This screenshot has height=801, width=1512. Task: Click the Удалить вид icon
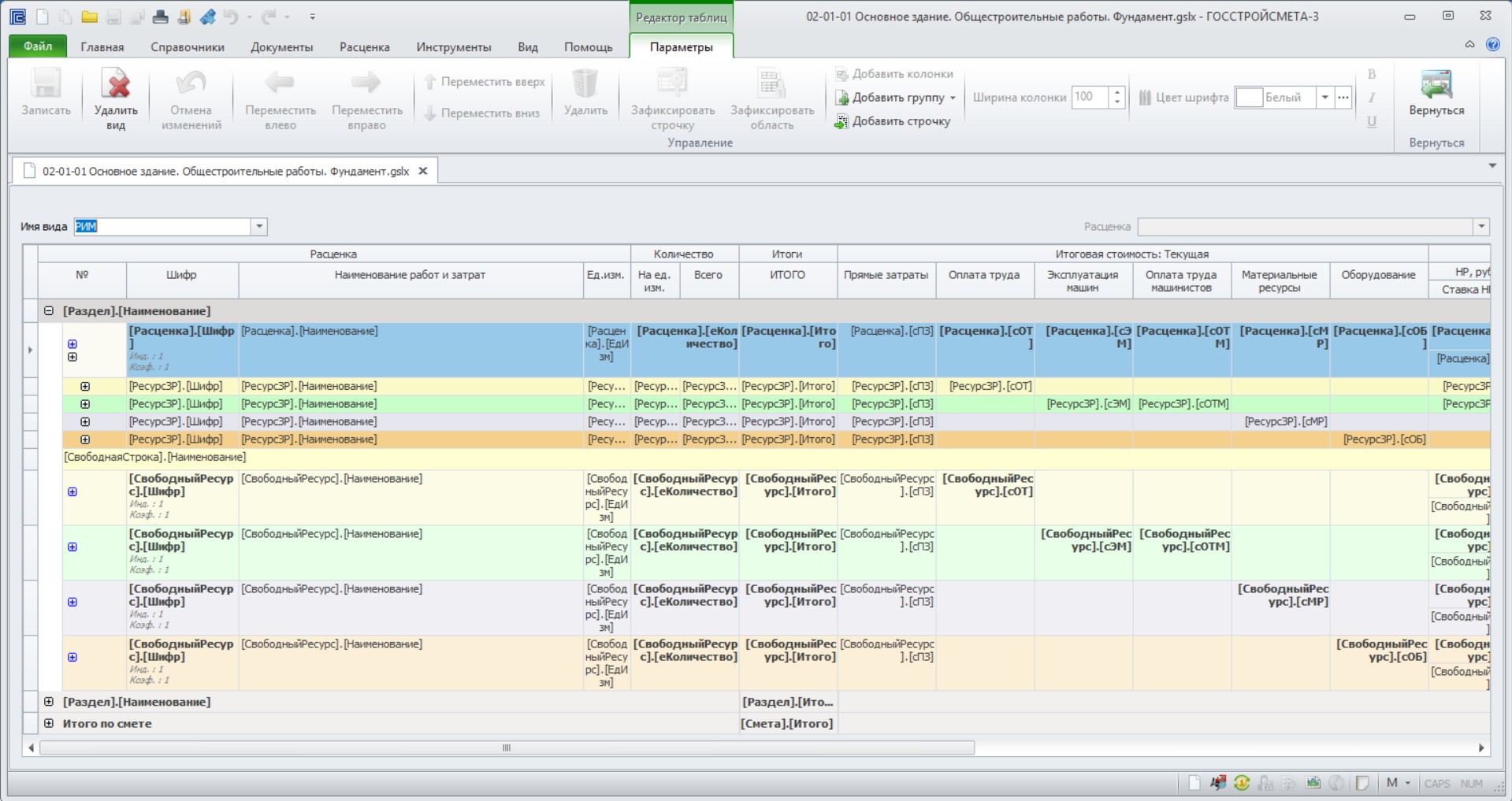[116, 84]
